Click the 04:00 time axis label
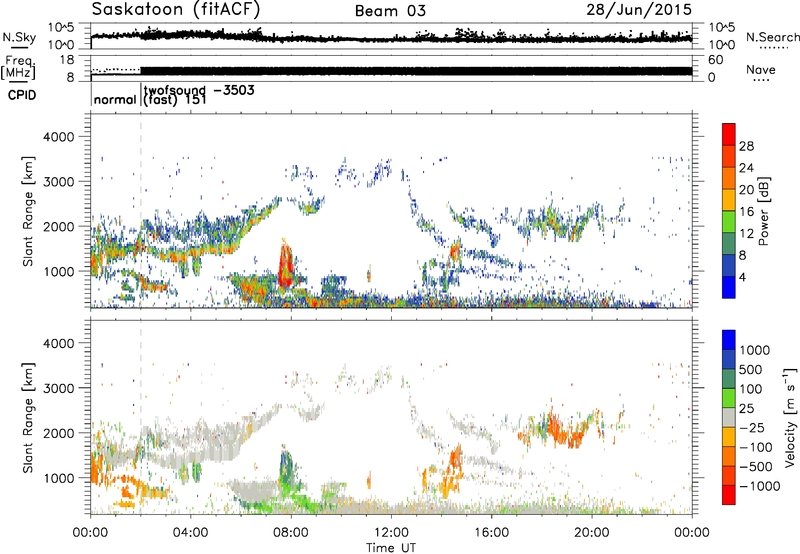800x554 pixels. tap(190, 532)
